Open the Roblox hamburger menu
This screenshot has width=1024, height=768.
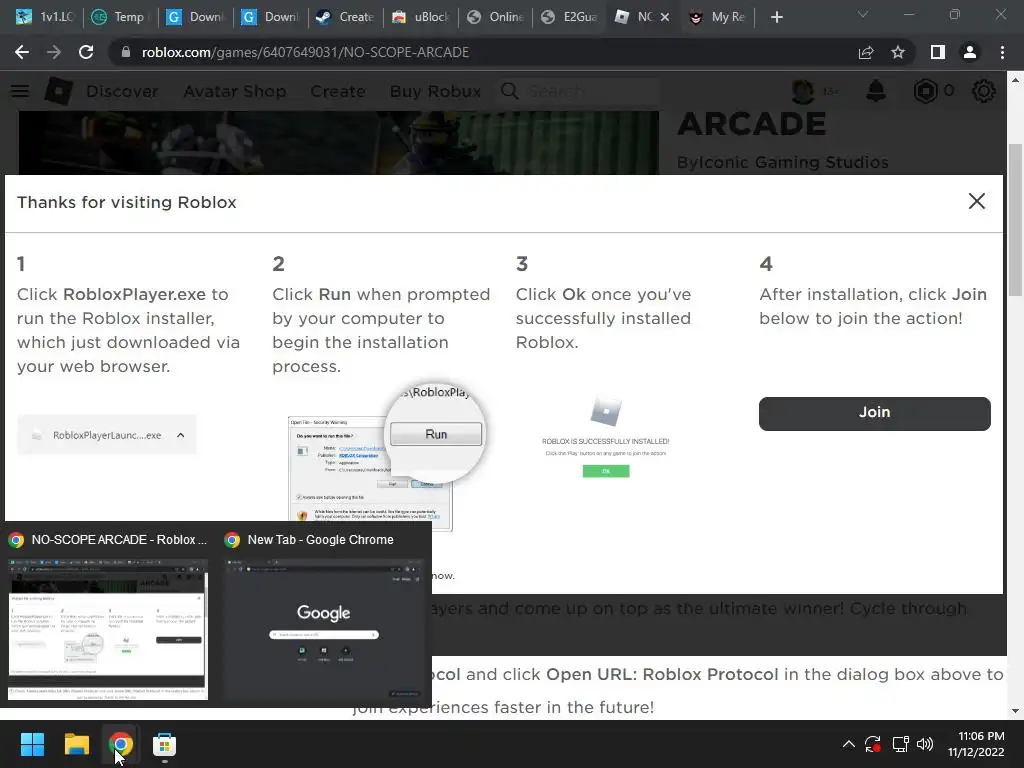point(20,91)
